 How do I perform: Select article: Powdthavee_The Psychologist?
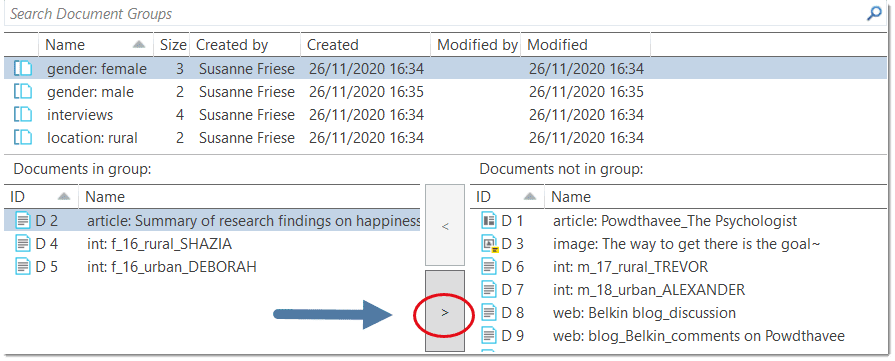pyautogui.click(x=675, y=220)
